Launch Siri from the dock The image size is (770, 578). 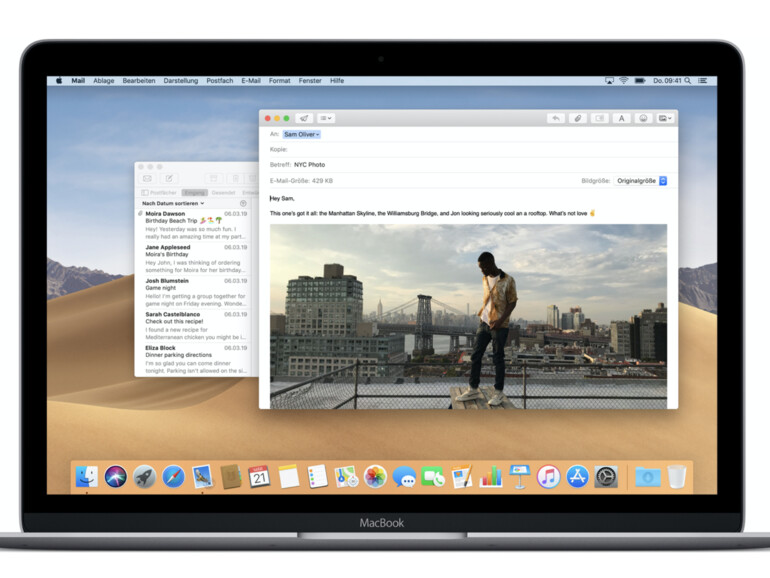pos(116,476)
